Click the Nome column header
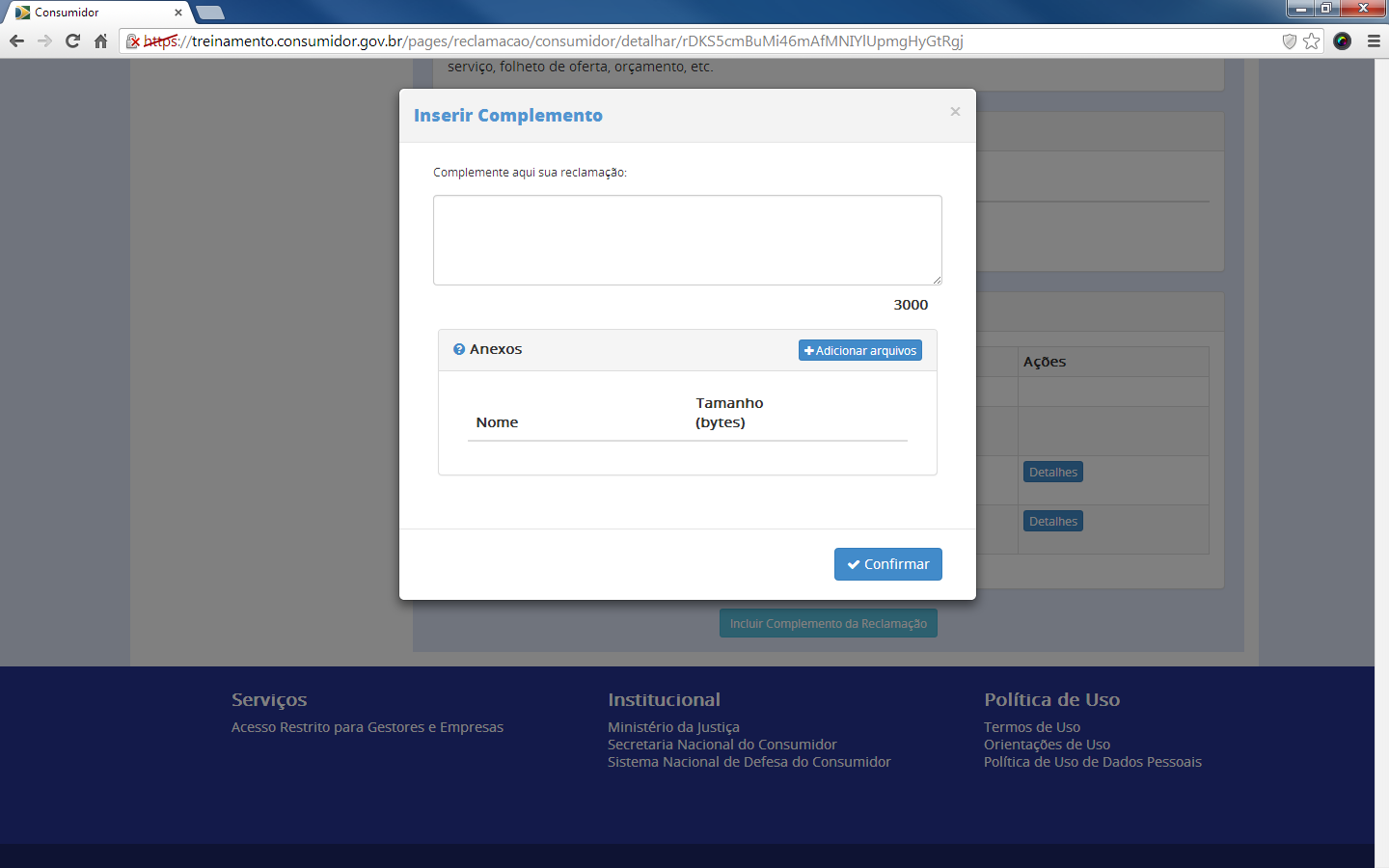The height and width of the screenshot is (868, 1389). click(497, 422)
